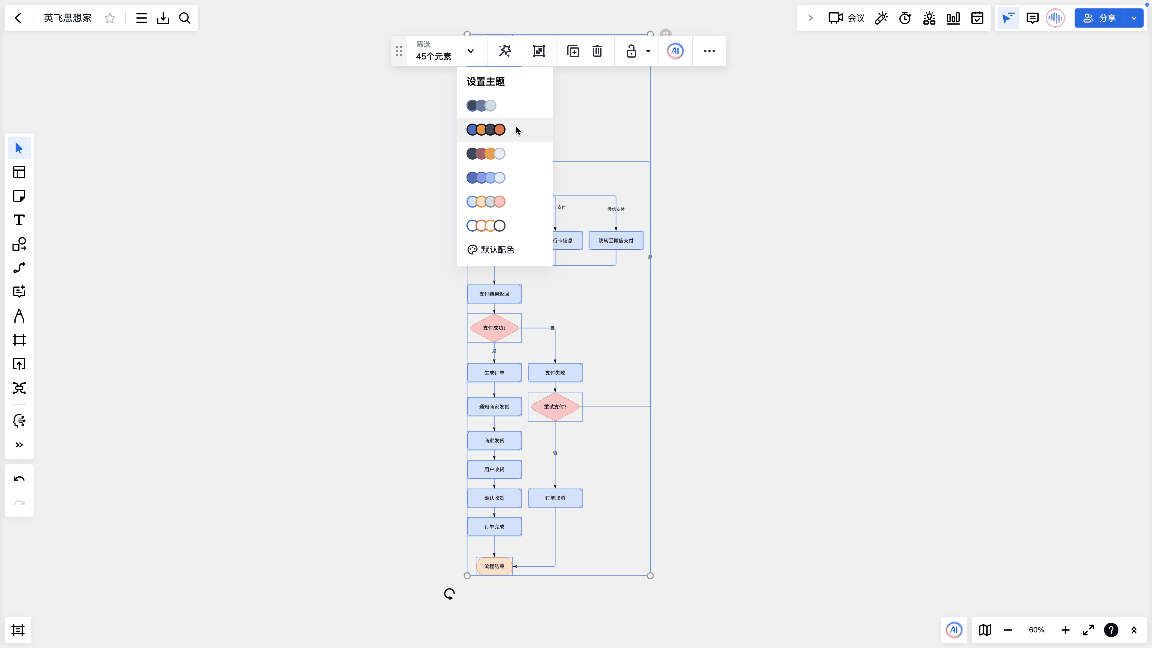The height and width of the screenshot is (648, 1152).
Task: Open the AI assistant head icon in sidebar
Action: coord(19,421)
